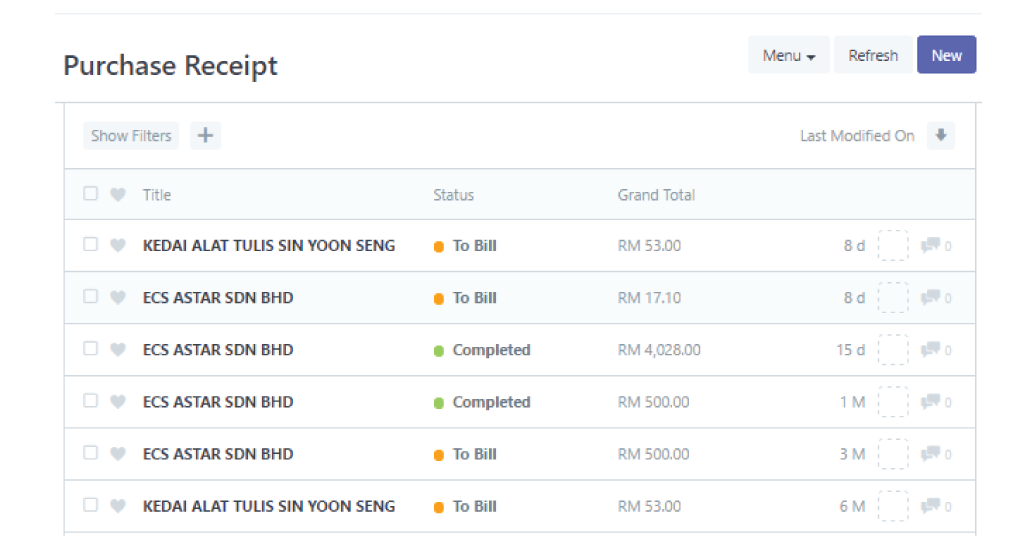
Task: Tick checkbox for first KEDAI ALAT TULIS row
Action: pos(90,244)
